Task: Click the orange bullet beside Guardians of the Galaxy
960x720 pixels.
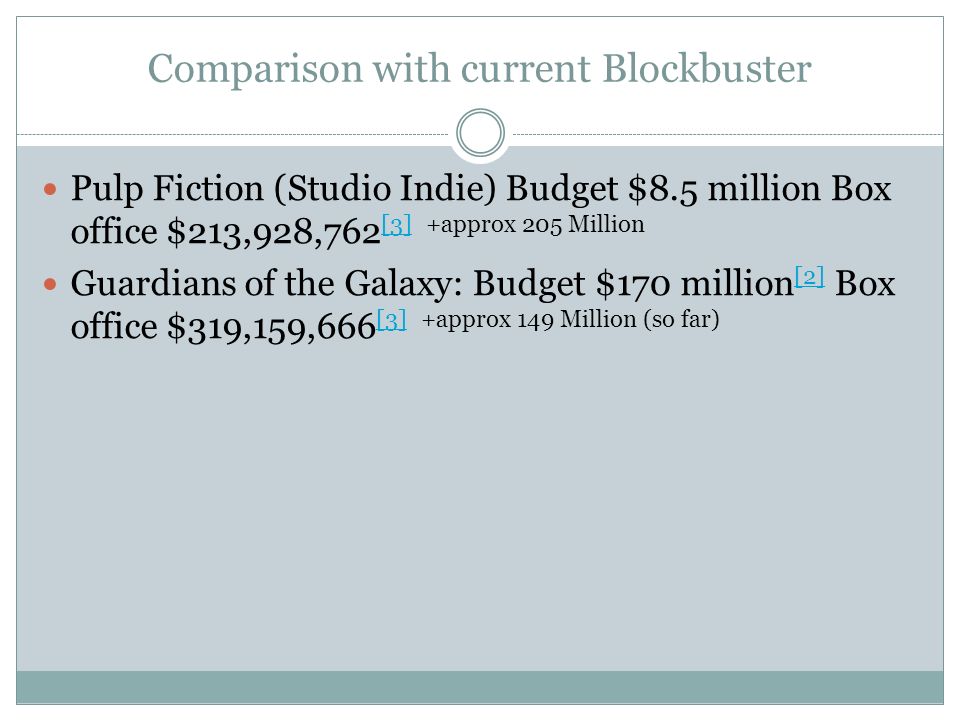Action: click(x=50, y=284)
